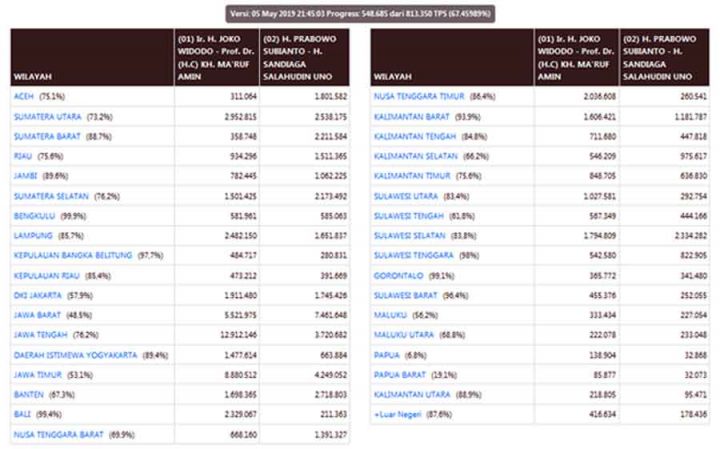Click WILAYAH header in right table
Screen dimensions: 720x449
pos(393,77)
